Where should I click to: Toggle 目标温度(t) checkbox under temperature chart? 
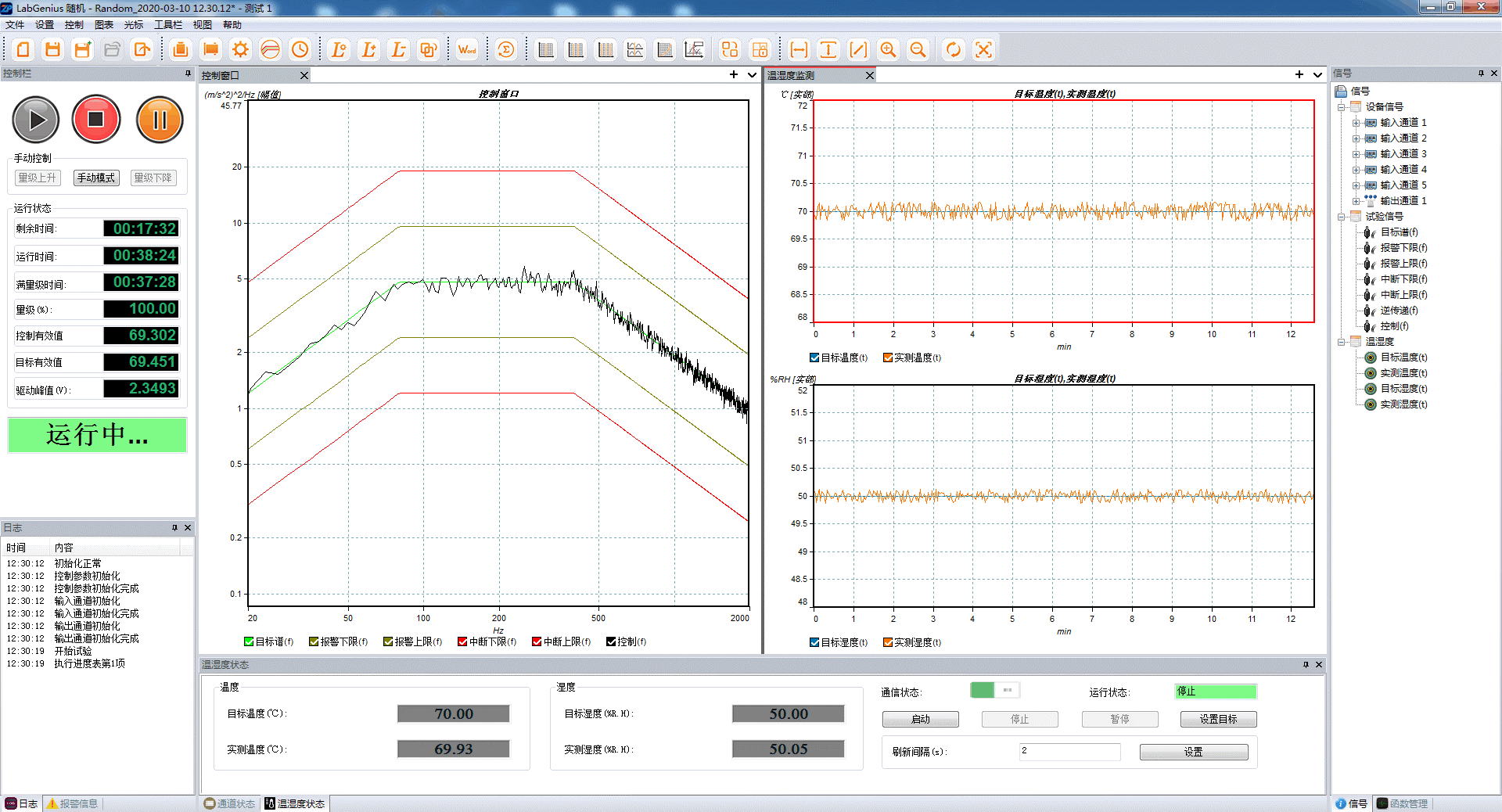814,357
